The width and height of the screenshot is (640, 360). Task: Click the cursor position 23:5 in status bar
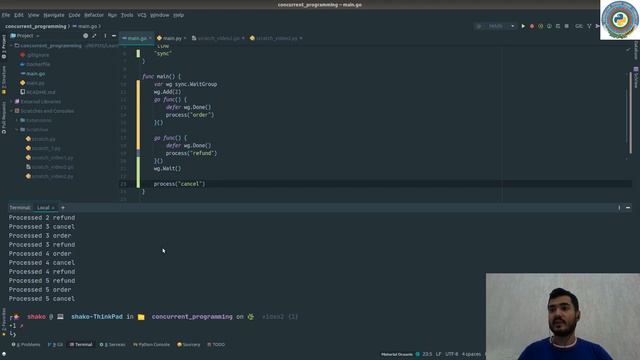tap(427, 354)
